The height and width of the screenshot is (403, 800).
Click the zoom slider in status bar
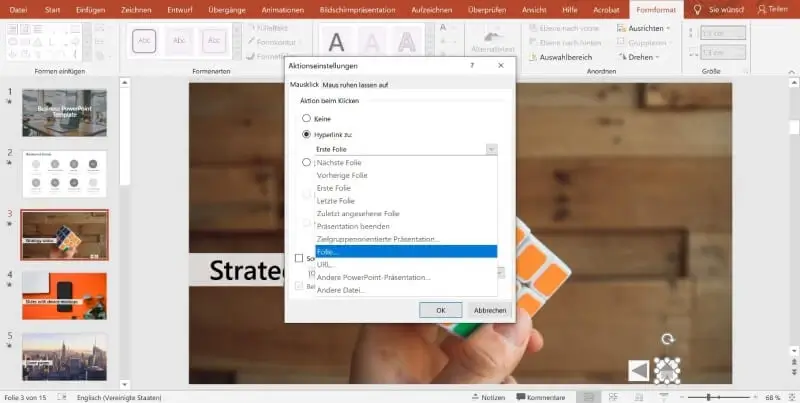(710, 397)
